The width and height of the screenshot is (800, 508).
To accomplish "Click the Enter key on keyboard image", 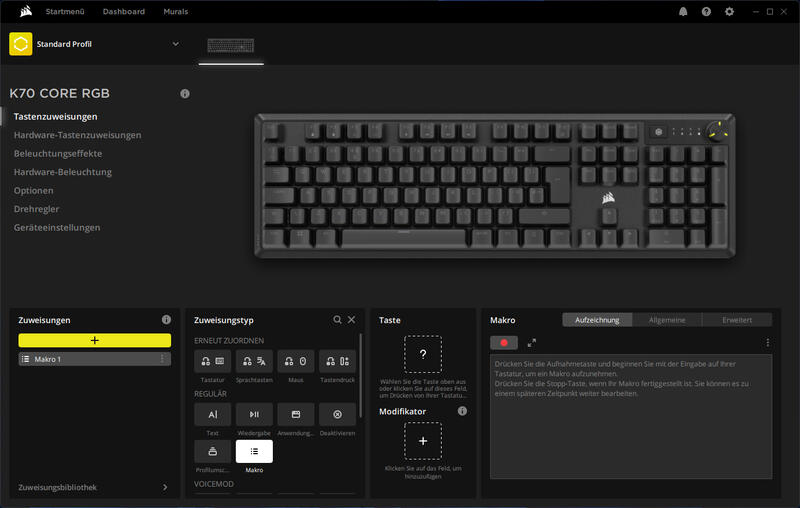I will click(558, 186).
